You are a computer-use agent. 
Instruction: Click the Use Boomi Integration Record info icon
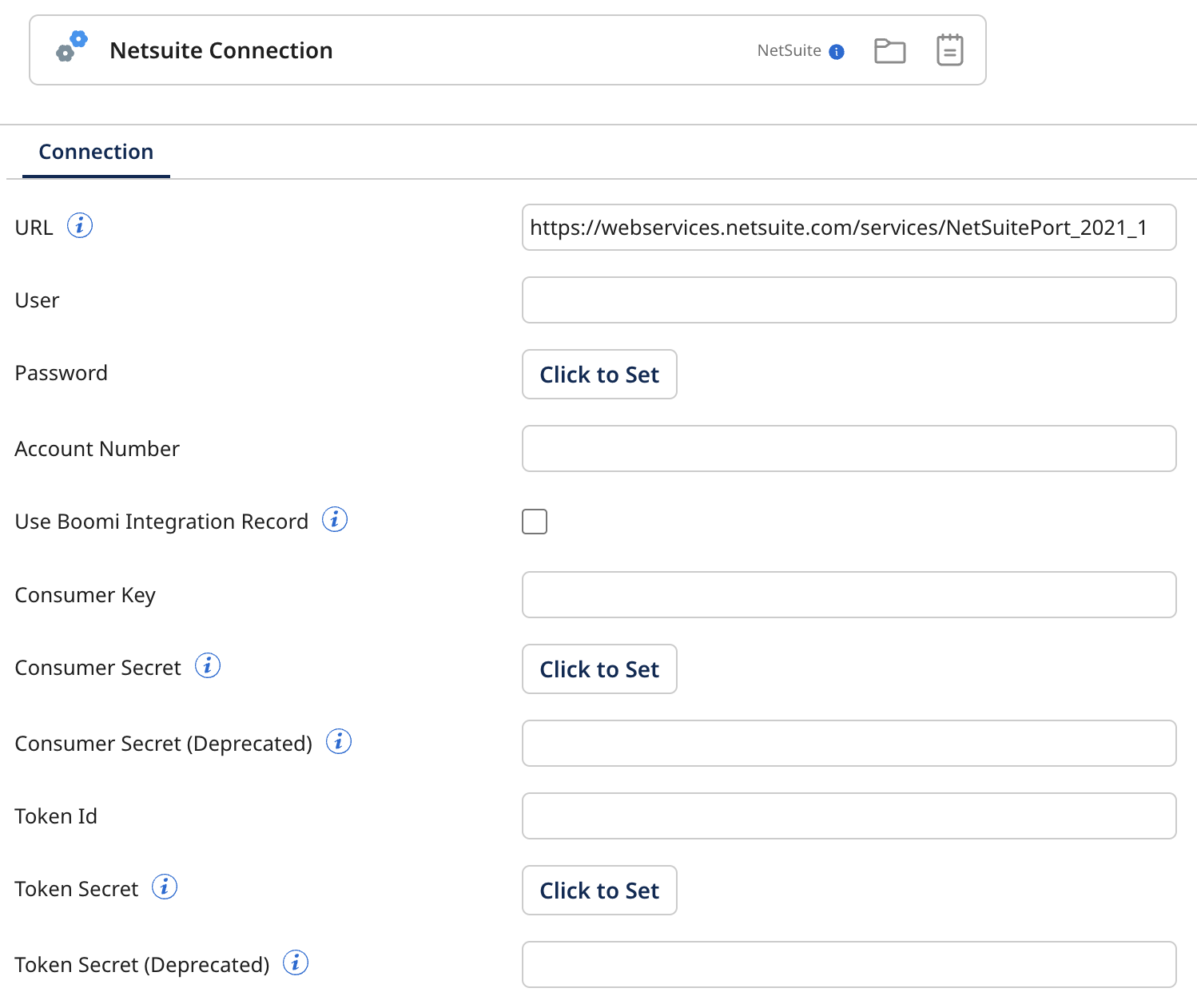pos(335,519)
